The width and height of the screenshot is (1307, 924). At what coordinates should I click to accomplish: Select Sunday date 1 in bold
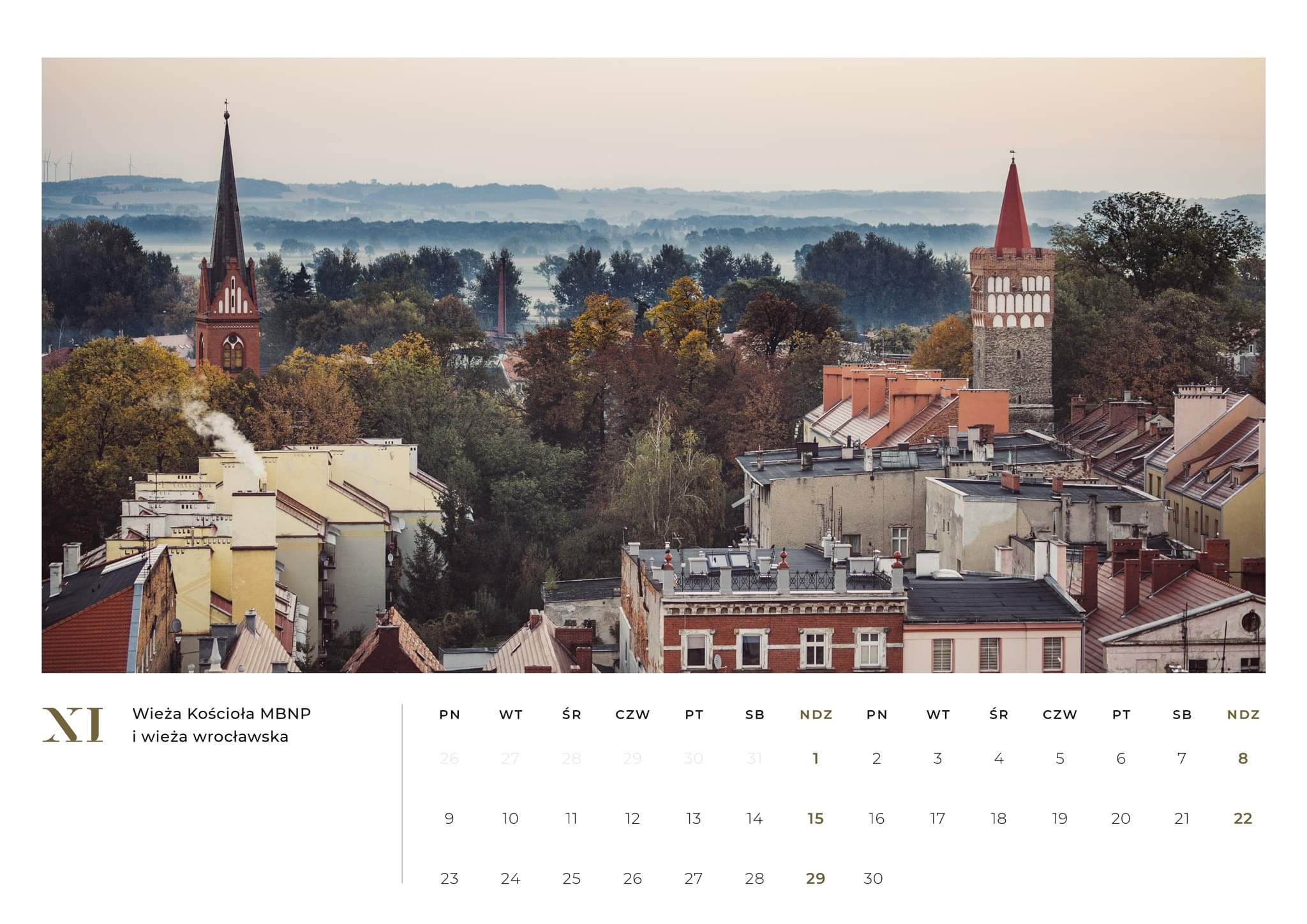(816, 758)
